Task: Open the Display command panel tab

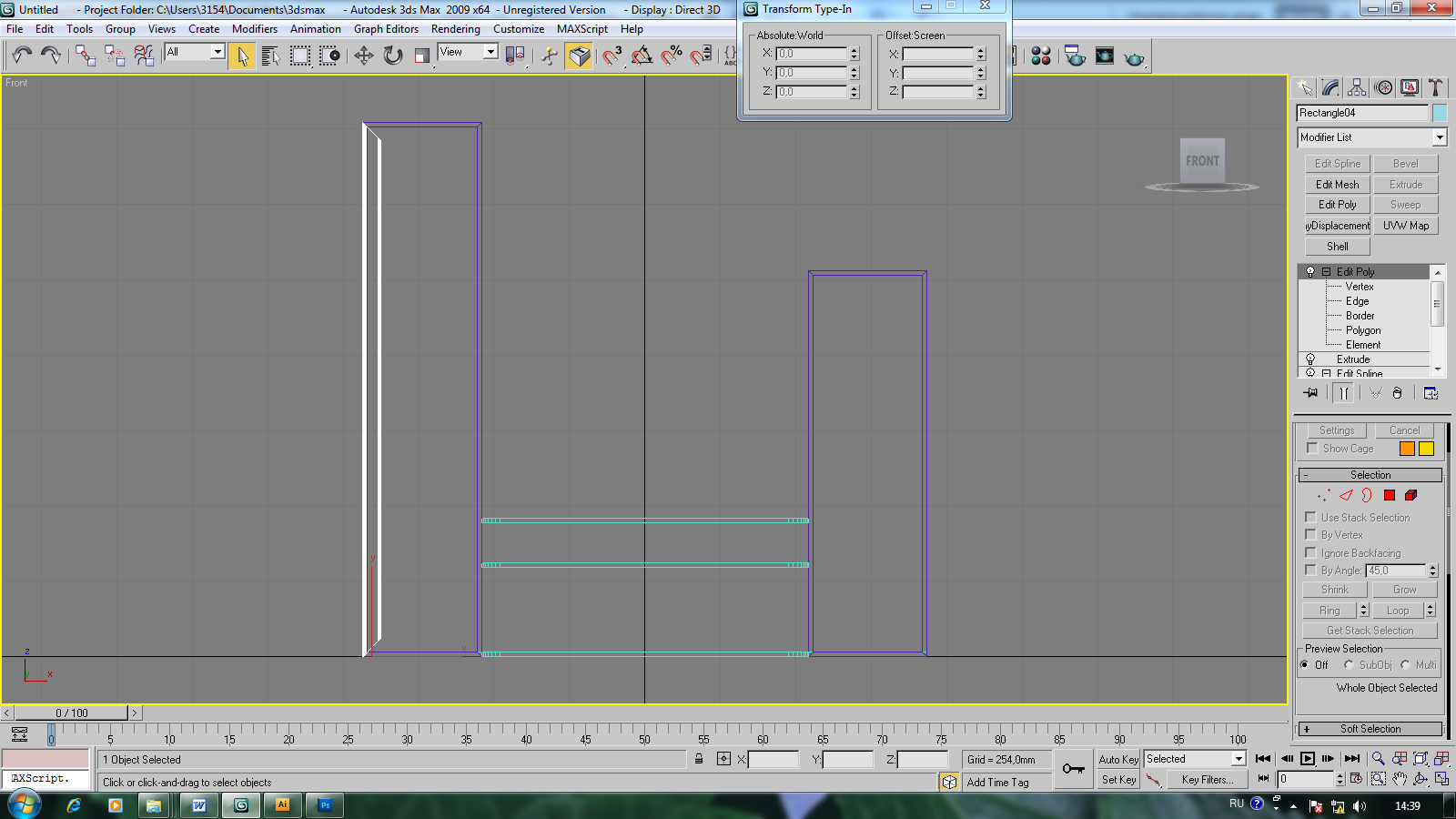Action: pos(1410,87)
